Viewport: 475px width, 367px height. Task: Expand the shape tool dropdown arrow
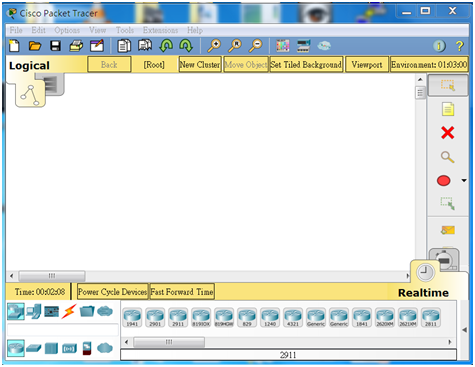tap(464, 180)
